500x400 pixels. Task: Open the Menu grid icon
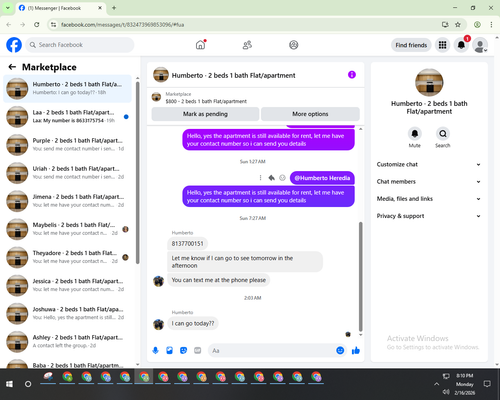[x=442, y=45]
